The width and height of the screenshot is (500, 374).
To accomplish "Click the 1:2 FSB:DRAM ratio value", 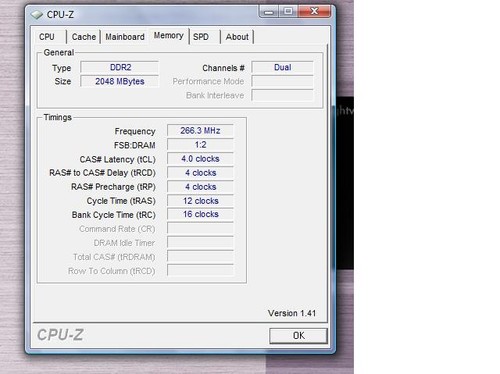I will pos(200,145).
